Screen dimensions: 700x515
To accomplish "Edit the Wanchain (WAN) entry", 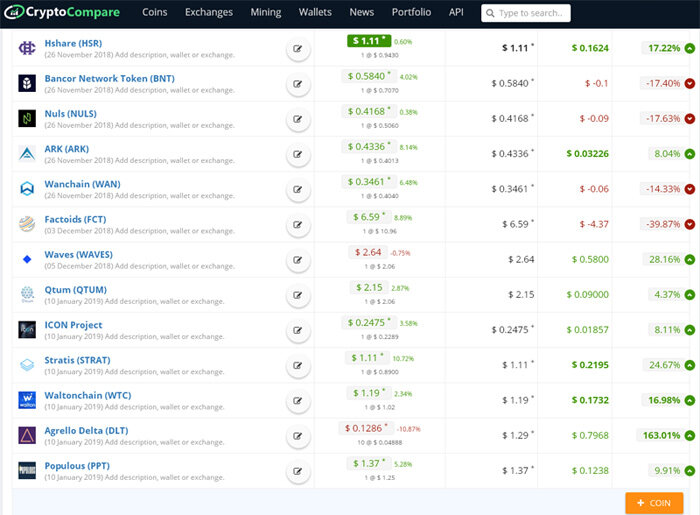I will click(x=298, y=190).
